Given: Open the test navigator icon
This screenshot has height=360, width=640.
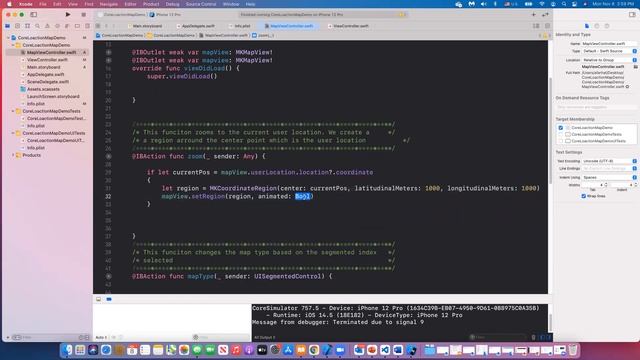Looking at the screenshot, I should pos(57,26).
